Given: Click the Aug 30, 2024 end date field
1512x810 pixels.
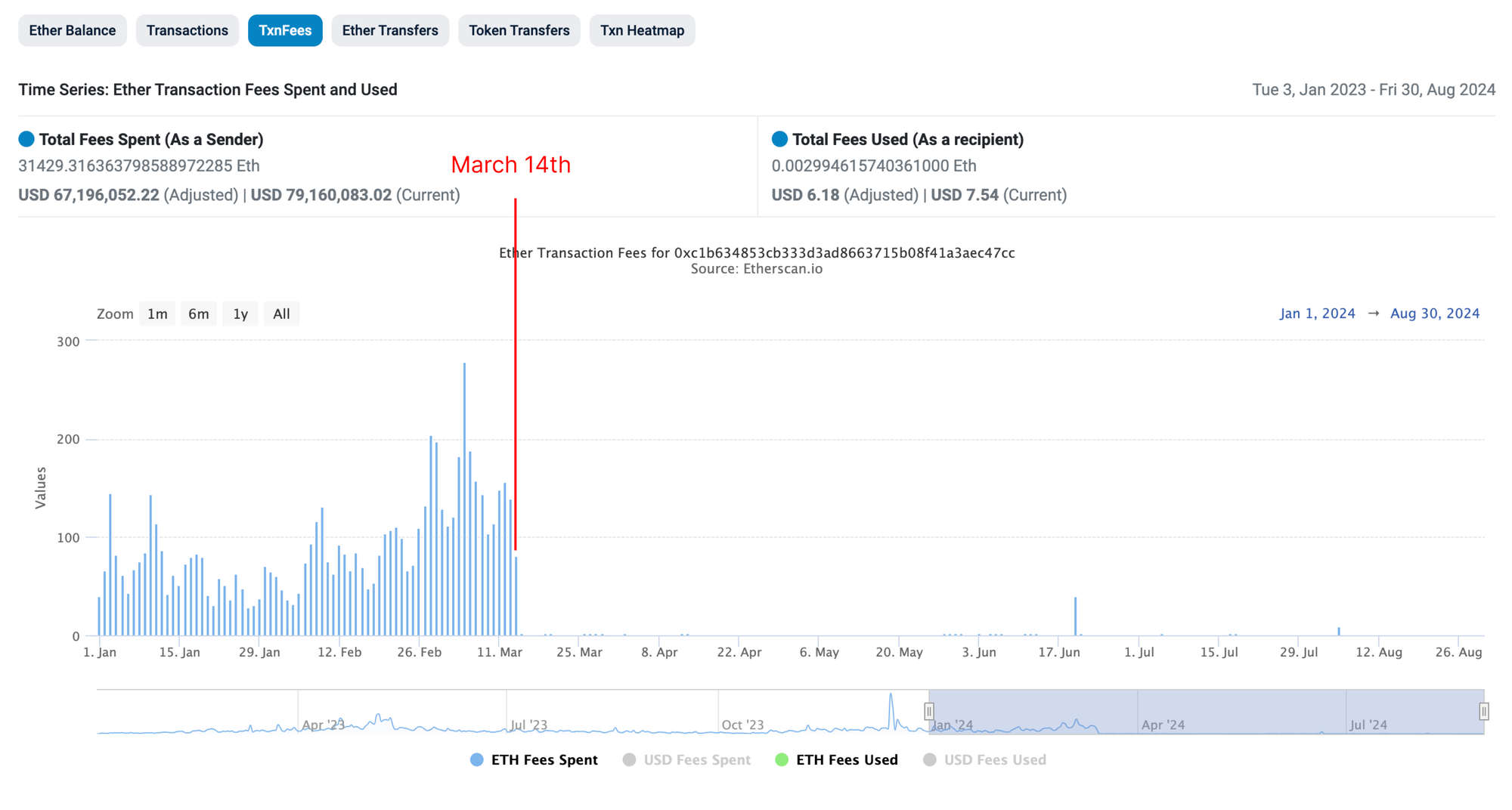Looking at the screenshot, I should pos(1434,314).
